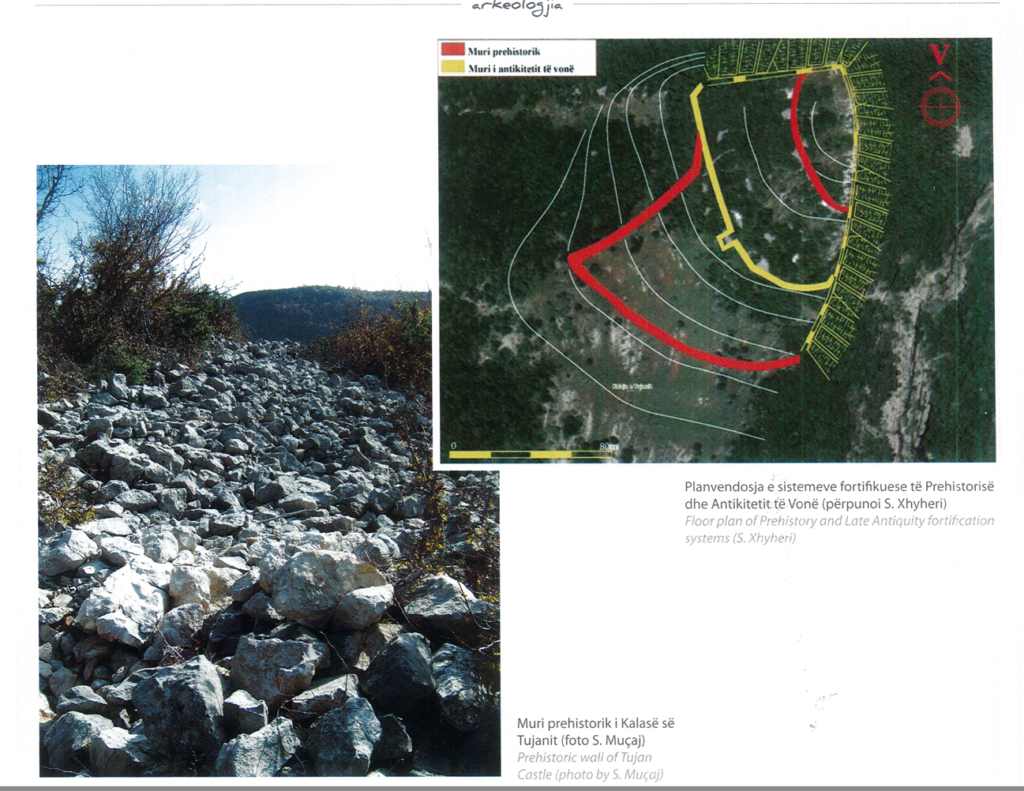Click the red V north arrow
1024x791 pixels.
(x=940, y=55)
